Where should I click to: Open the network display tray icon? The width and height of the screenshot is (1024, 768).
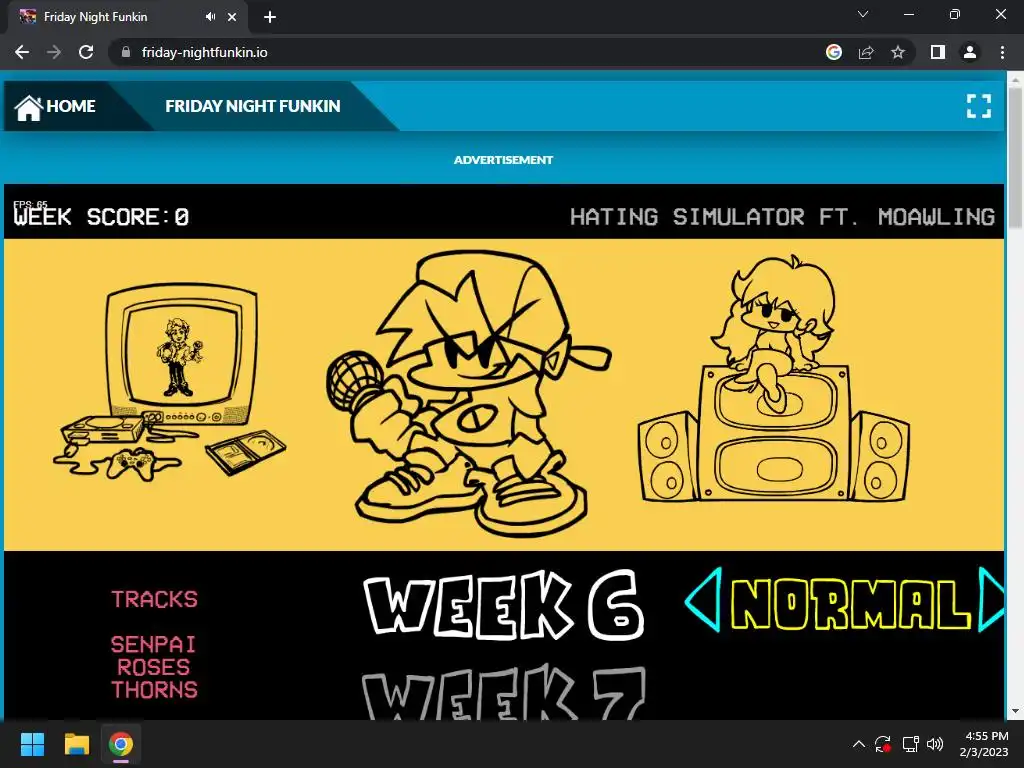910,744
